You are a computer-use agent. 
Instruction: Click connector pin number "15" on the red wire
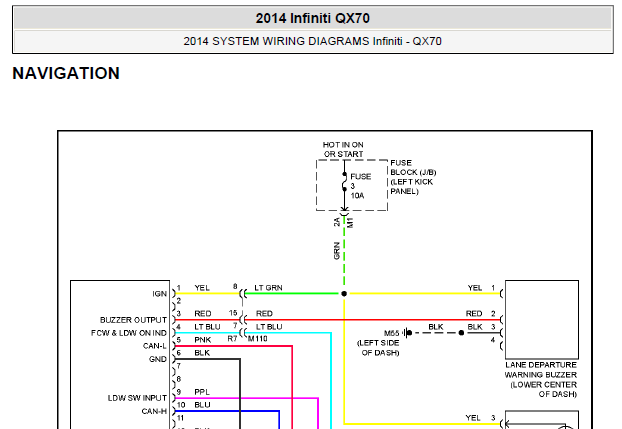point(233,313)
